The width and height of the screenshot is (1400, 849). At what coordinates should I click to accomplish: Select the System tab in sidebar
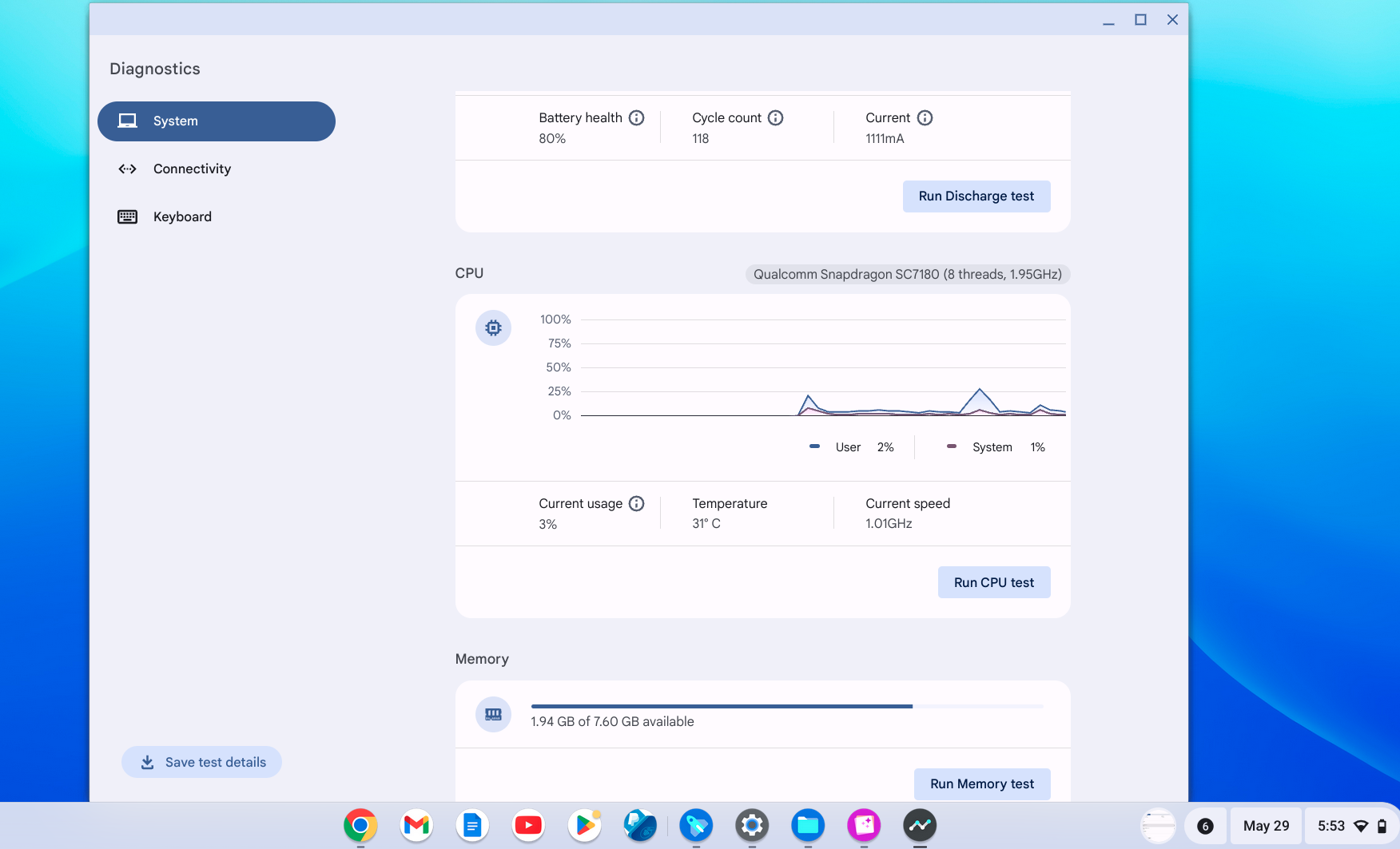tap(217, 121)
